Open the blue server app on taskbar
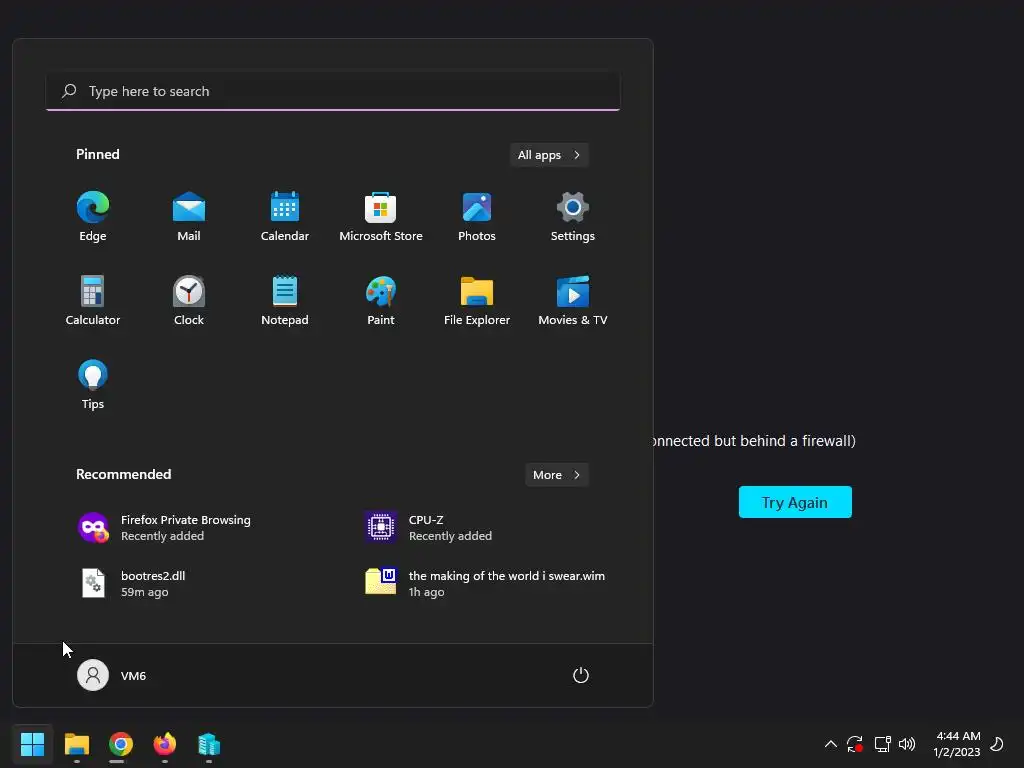Viewport: 1024px width, 768px height. click(209, 744)
